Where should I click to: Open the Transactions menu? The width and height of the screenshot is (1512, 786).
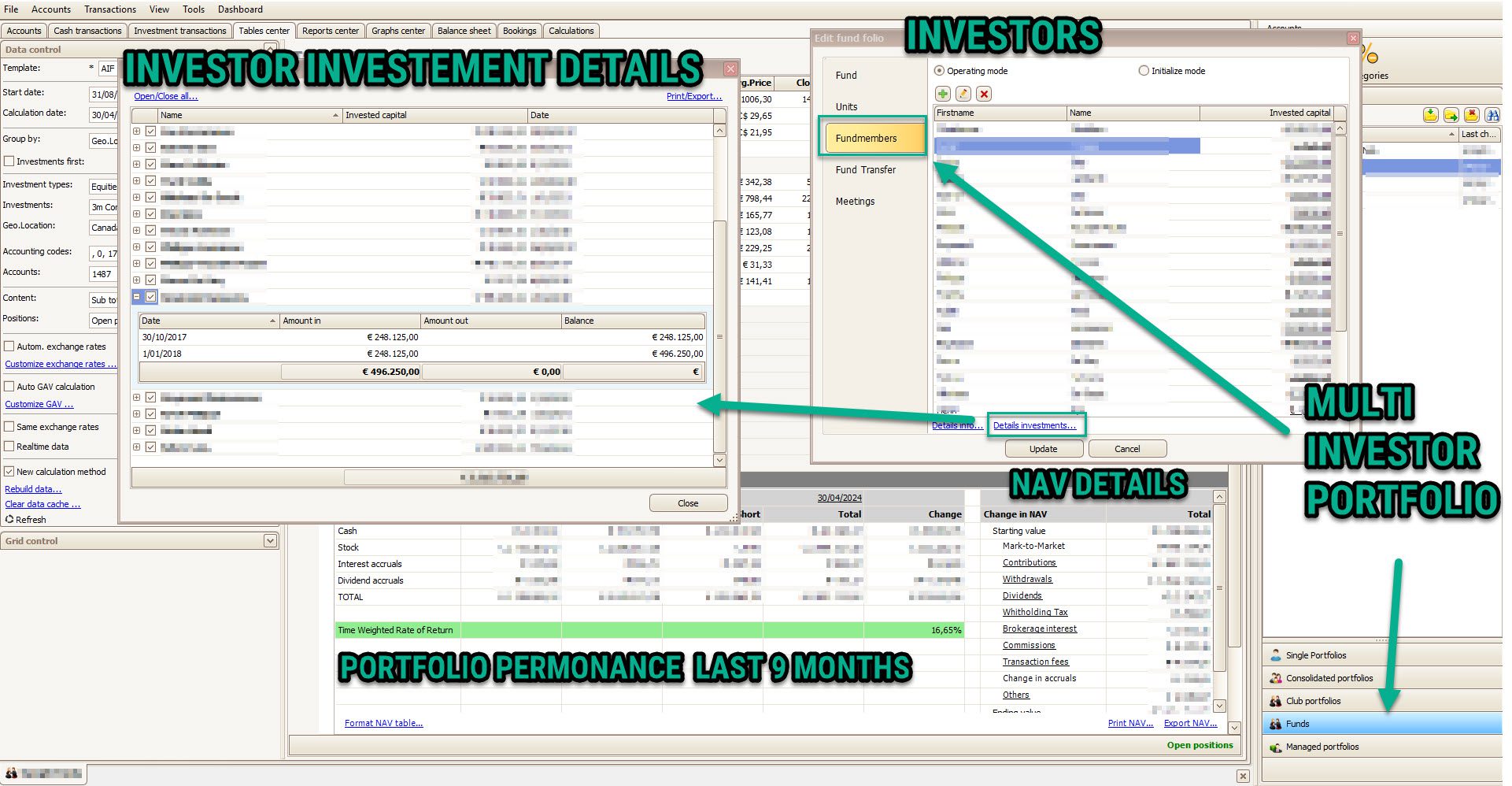(109, 9)
